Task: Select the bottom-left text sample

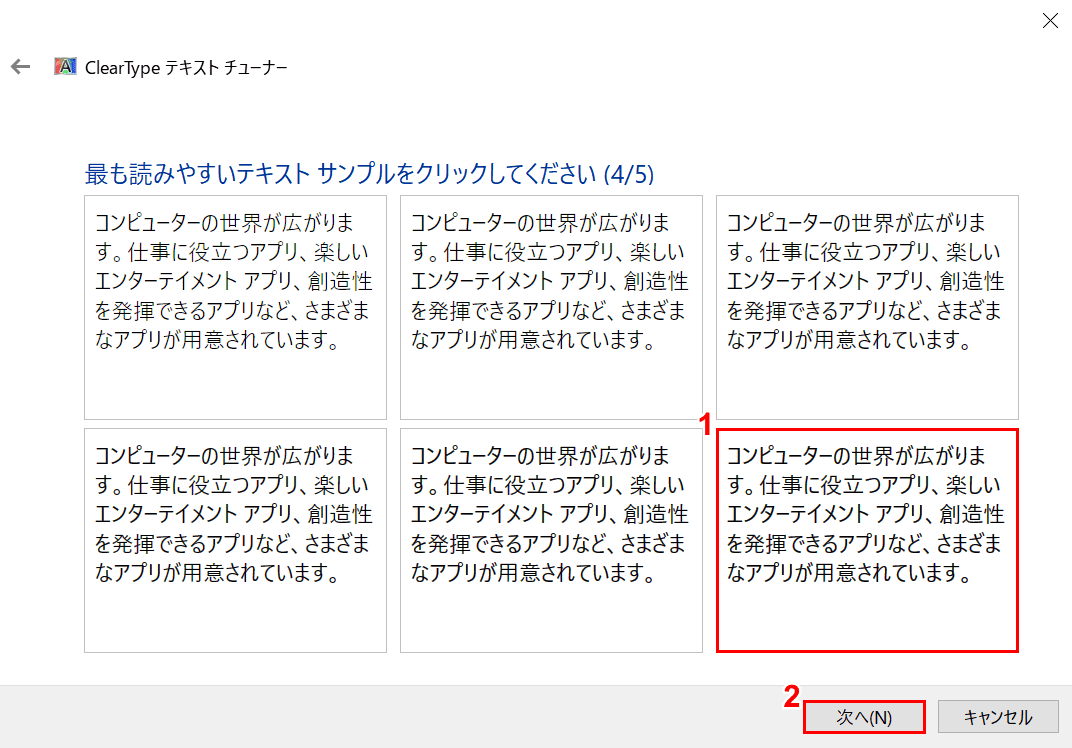Action: coord(235,540)
